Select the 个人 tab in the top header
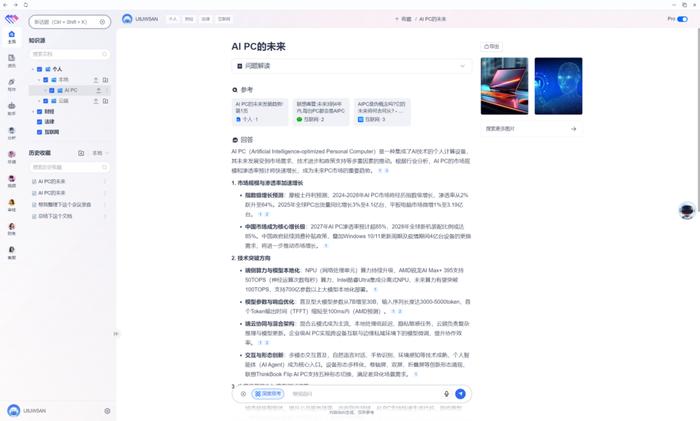 tap(173, 19)
